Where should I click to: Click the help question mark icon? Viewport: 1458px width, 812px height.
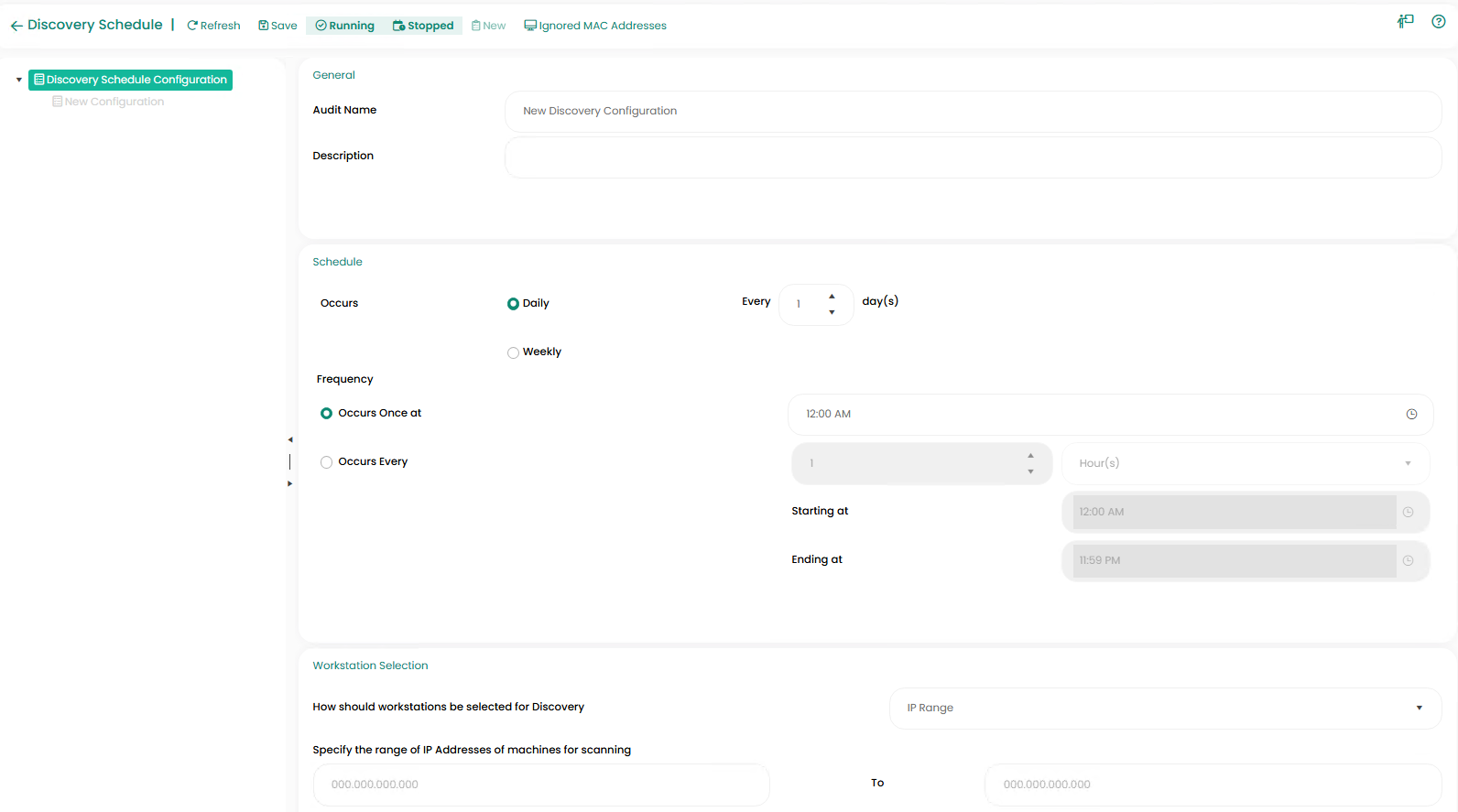tap(1438, 22)
